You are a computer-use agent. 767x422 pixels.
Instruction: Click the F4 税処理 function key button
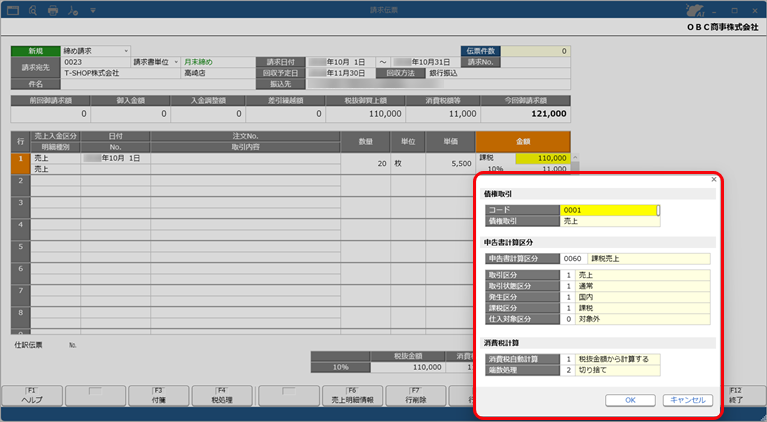pos(222,396)
